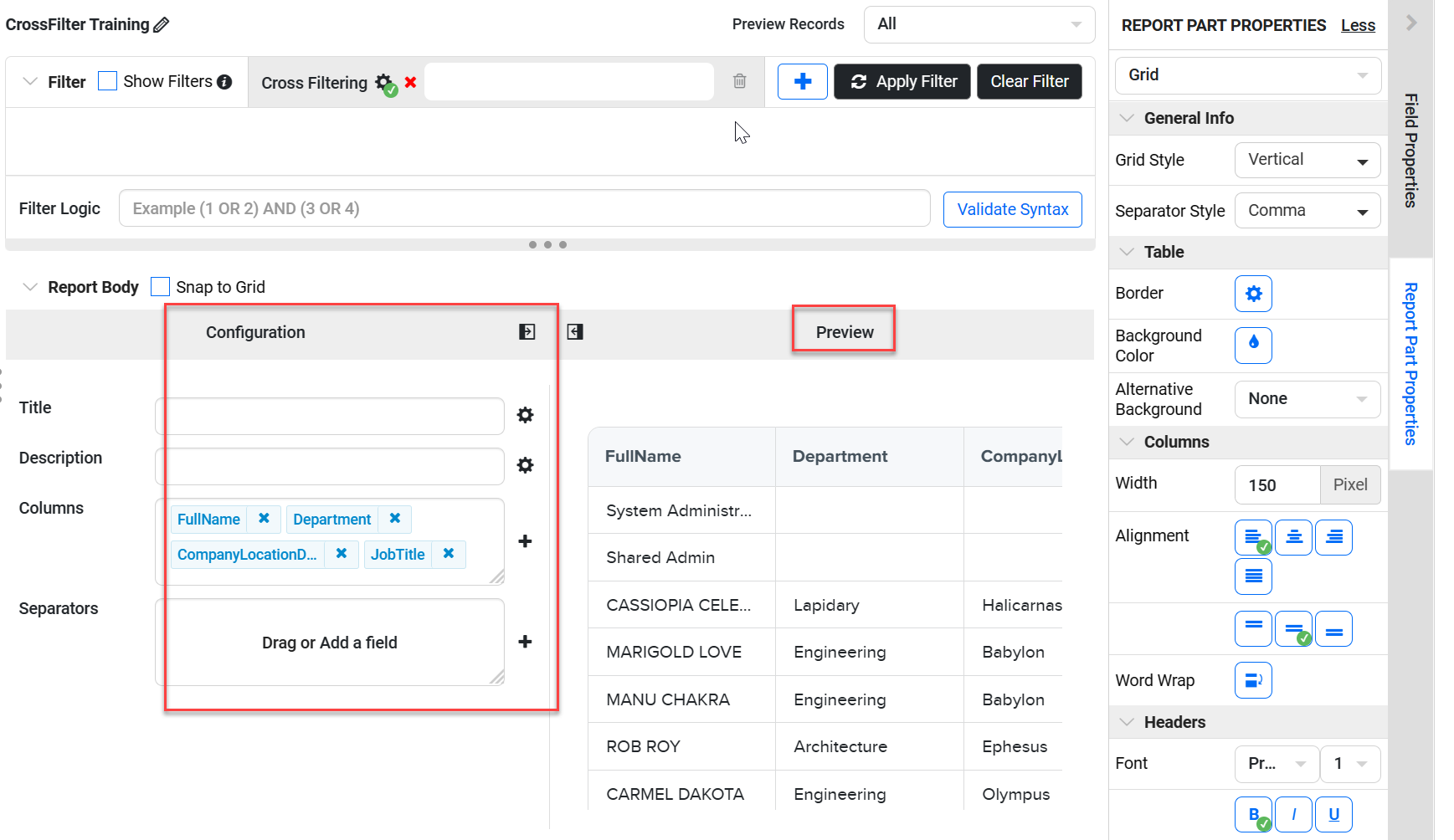The width and height of the screenshot is (1454, 840).
Task: Set column alignment to right
Action: coord(1333,537)
